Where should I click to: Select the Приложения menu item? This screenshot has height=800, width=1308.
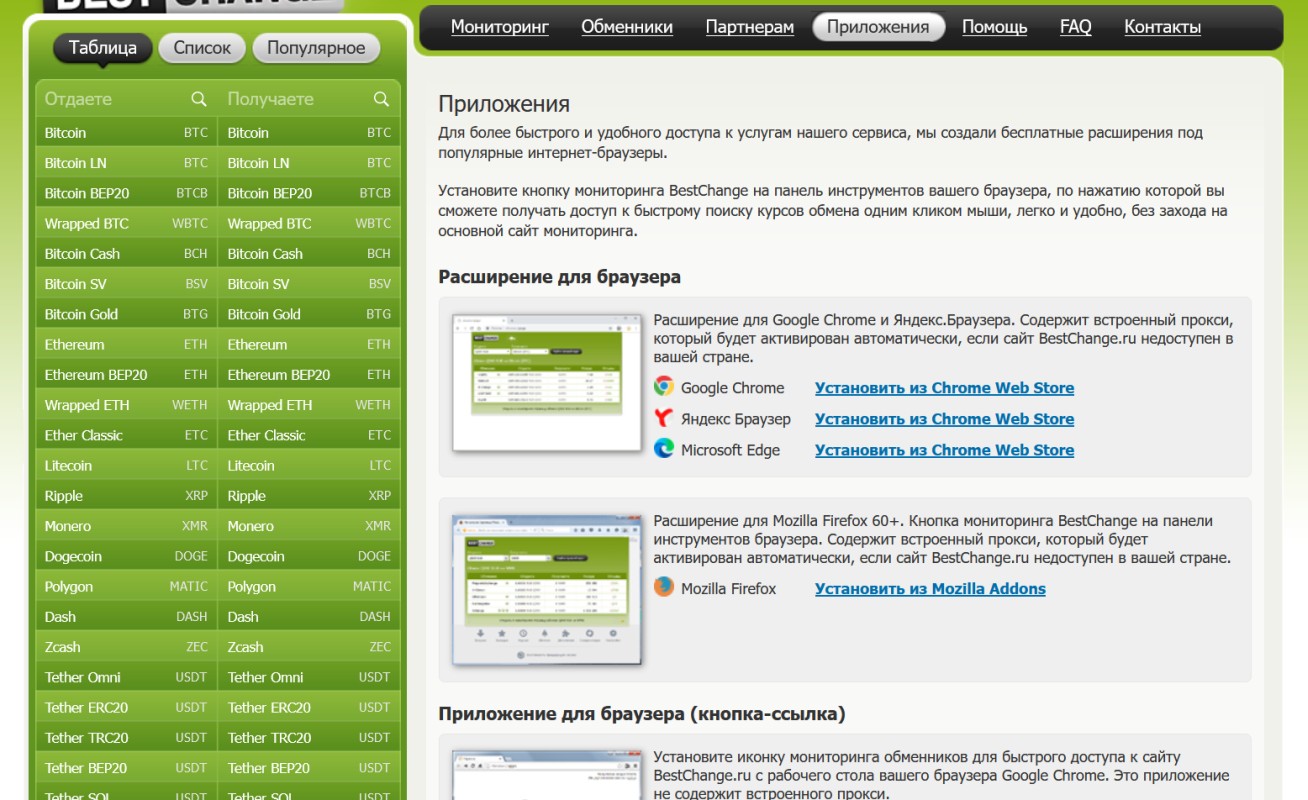point(878,27)
